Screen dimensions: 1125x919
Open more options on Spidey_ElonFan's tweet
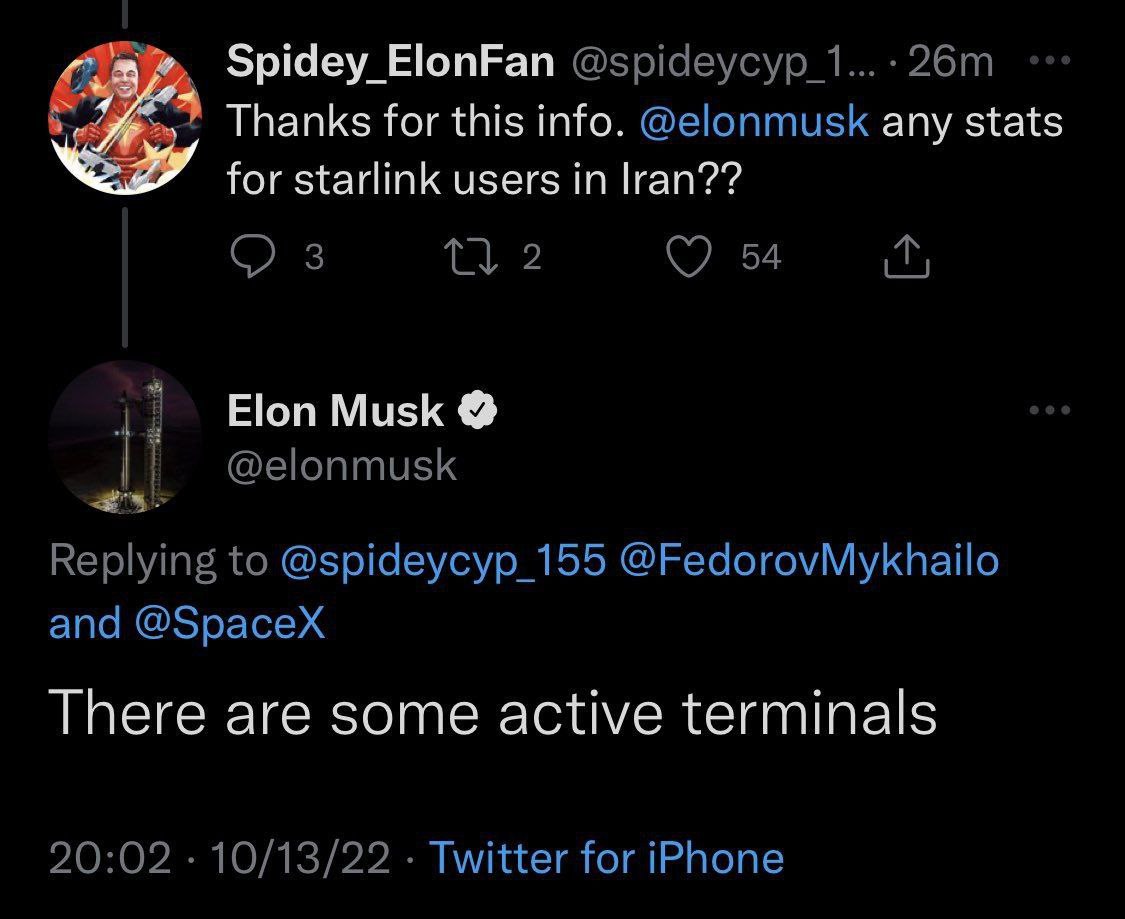1050,62
